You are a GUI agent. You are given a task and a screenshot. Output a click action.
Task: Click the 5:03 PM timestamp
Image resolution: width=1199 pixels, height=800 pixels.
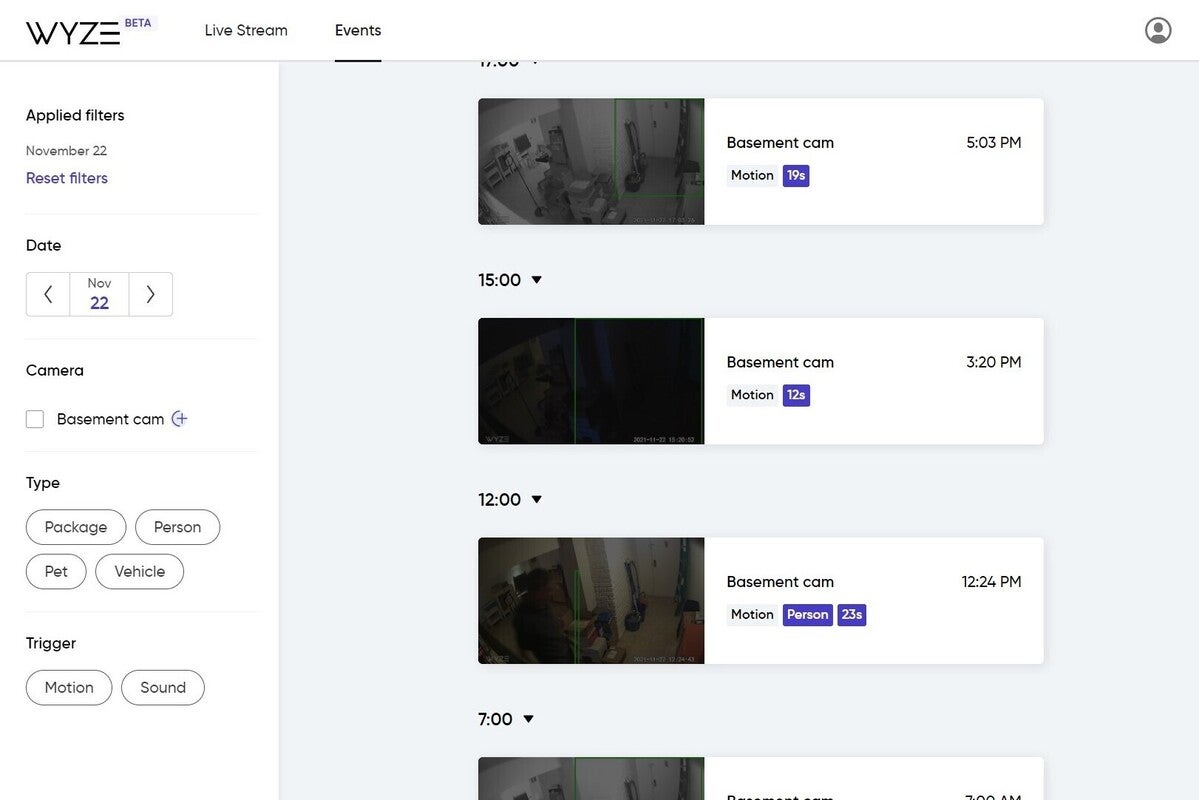pos(993,143)
